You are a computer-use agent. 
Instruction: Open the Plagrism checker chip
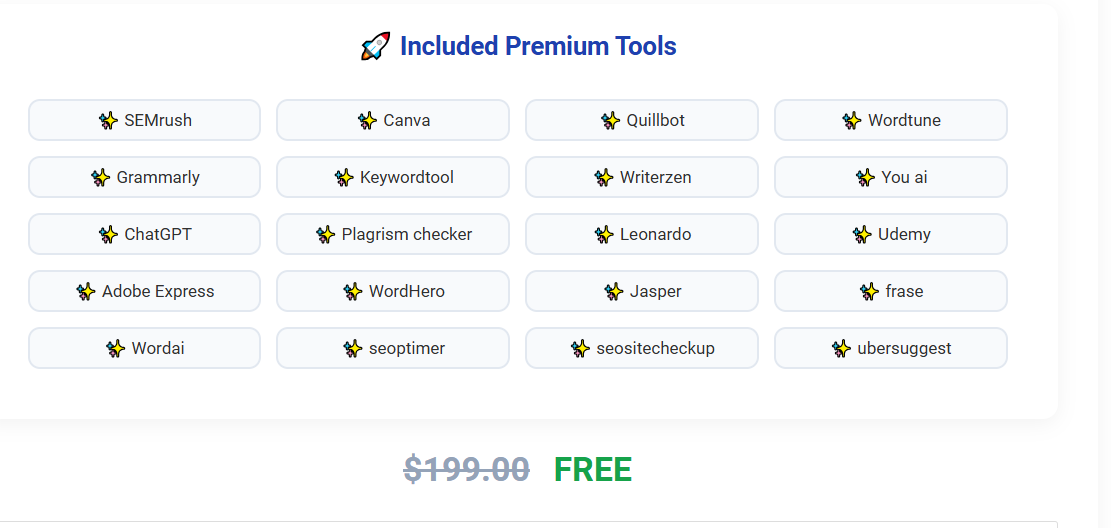point(393,234)
